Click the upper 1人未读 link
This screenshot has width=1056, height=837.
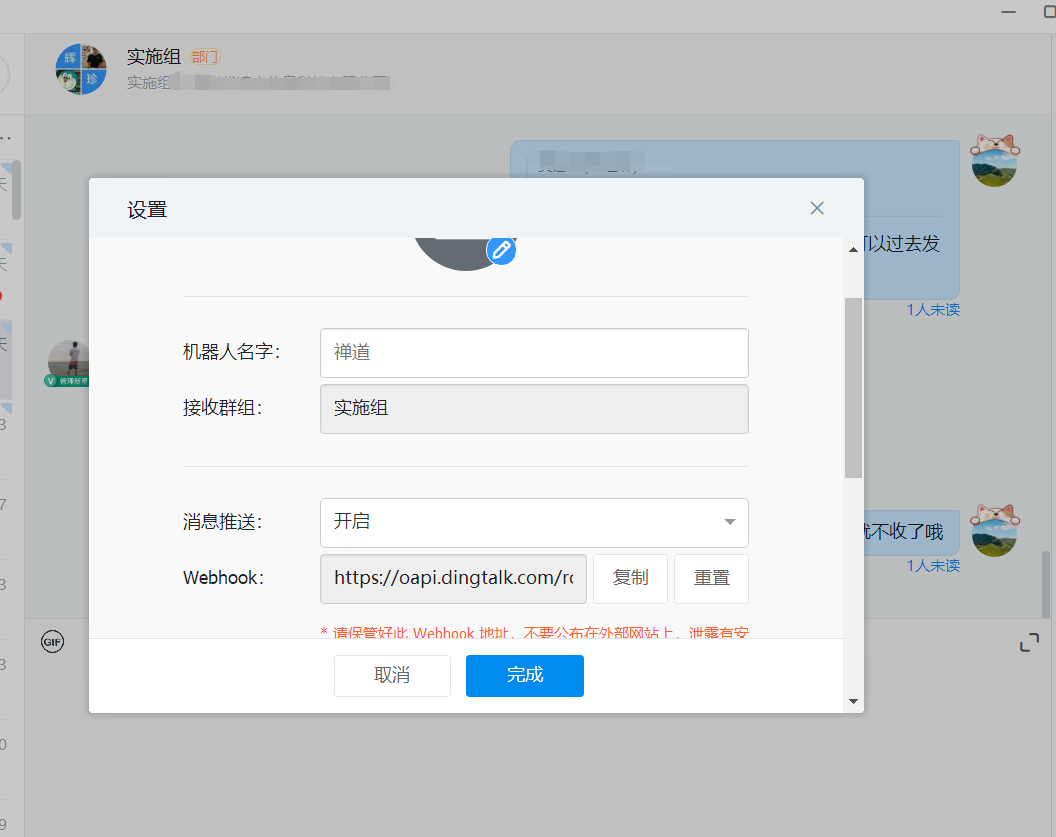click(x=933, y=310)
